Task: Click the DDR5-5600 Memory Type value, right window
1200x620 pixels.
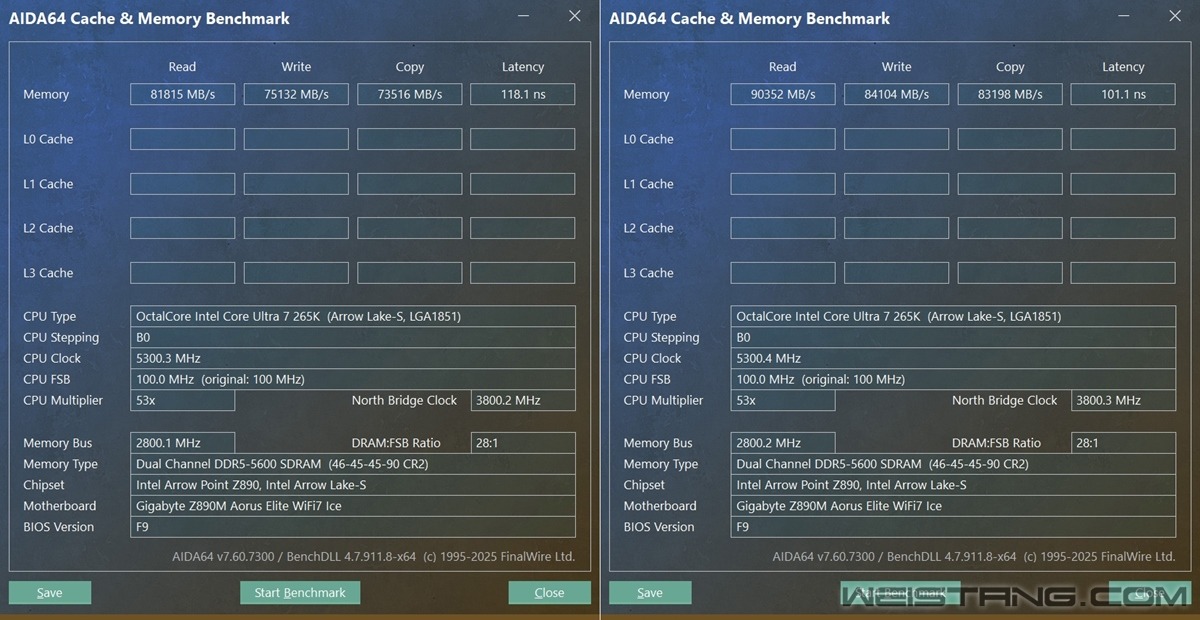Action: pos(953,464)
